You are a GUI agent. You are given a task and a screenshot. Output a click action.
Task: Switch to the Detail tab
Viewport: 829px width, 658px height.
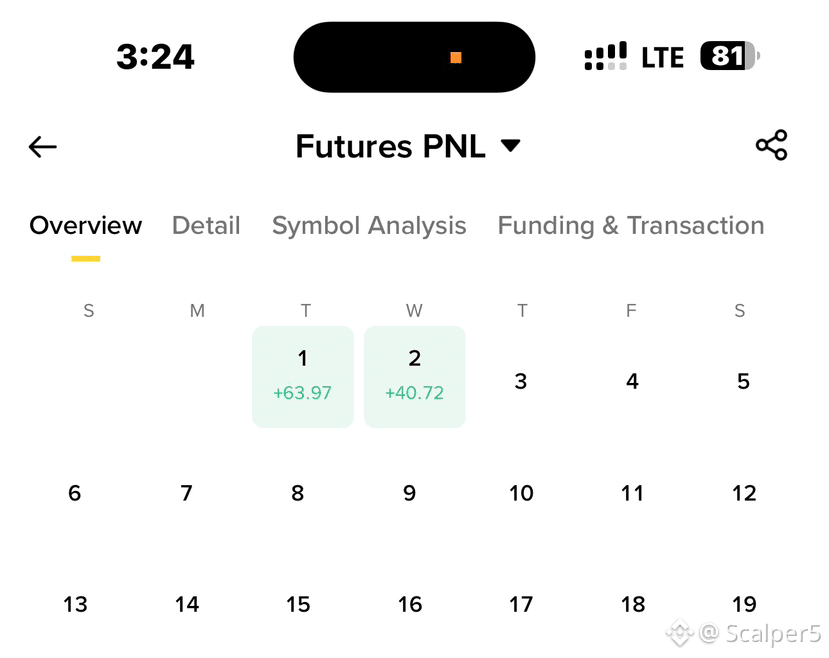click(206, 226)
